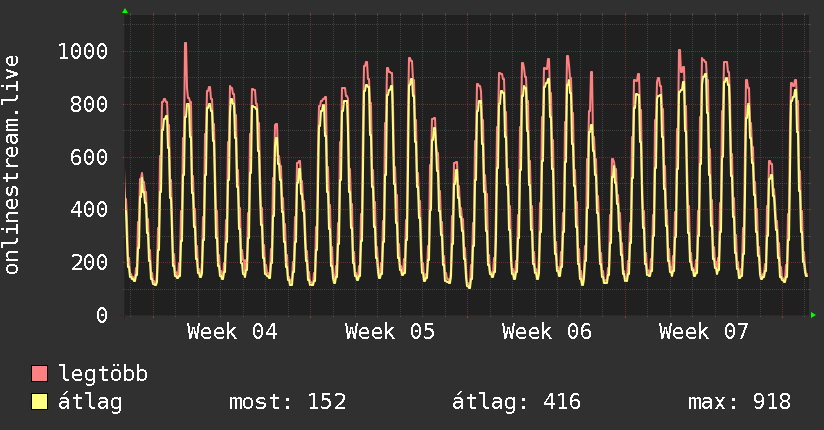Click the Week 07 axis label
This screenshot has width=824, height=430.
coord(704,332)
